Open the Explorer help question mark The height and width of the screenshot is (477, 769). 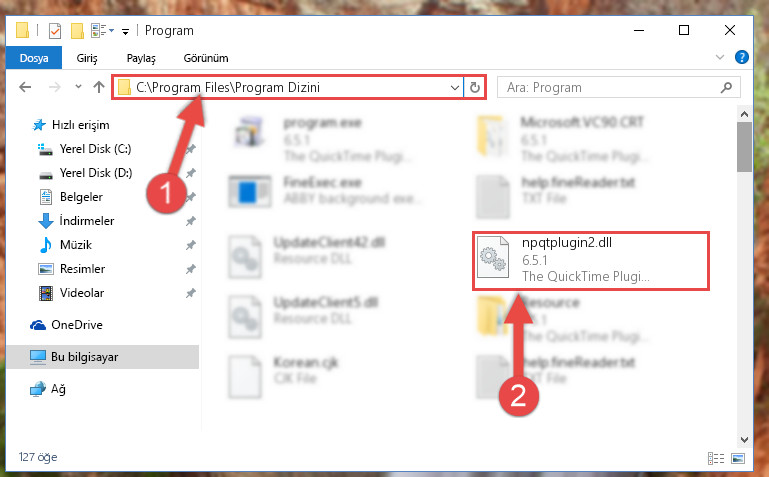(742, 57)
